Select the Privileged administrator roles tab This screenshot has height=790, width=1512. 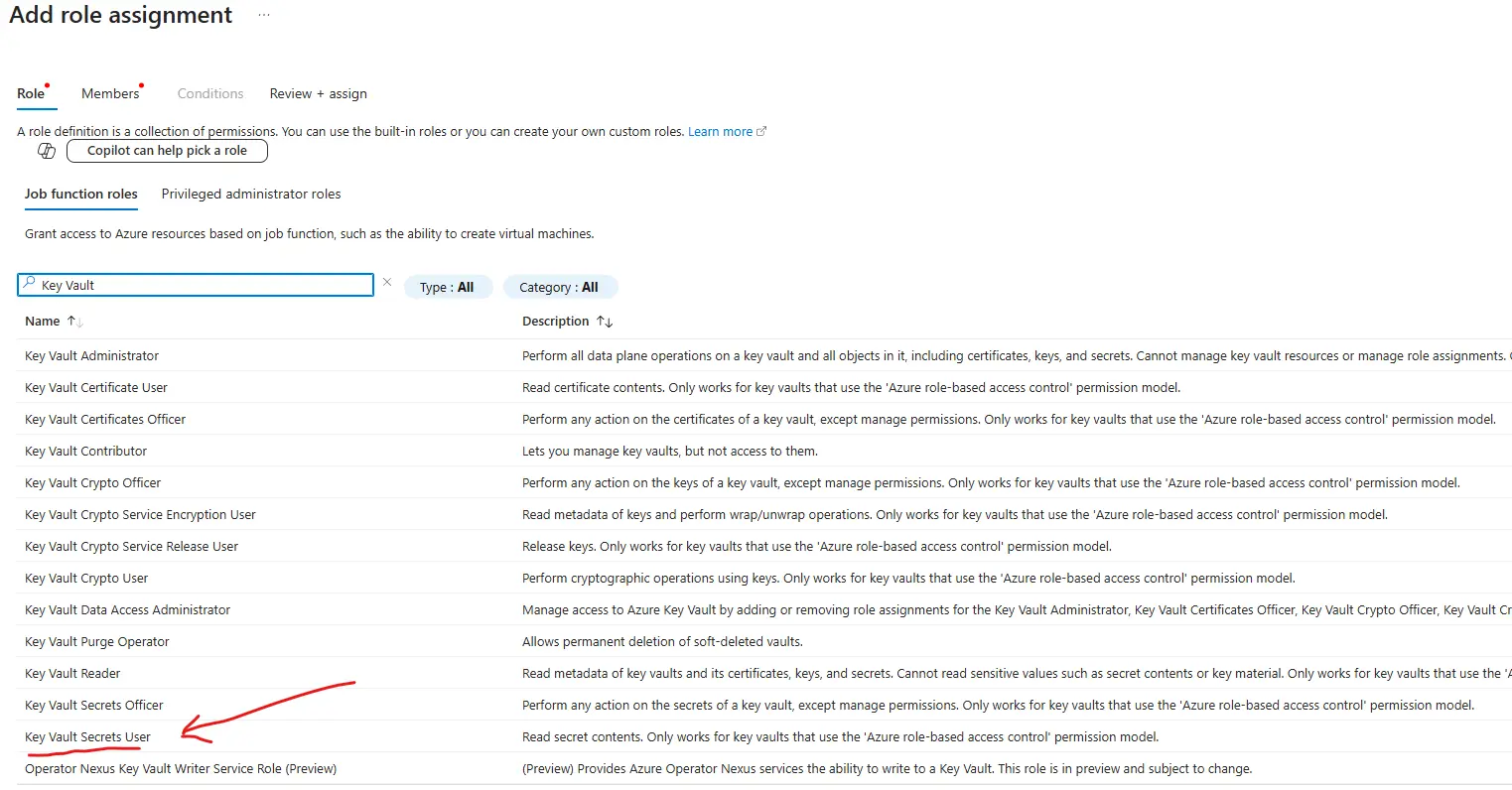(x=251, y=194)
